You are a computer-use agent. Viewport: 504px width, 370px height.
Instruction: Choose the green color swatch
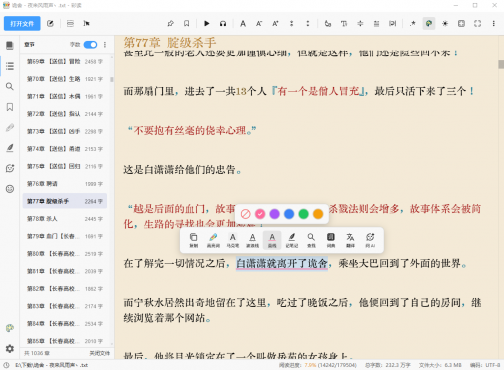[304, 214]
